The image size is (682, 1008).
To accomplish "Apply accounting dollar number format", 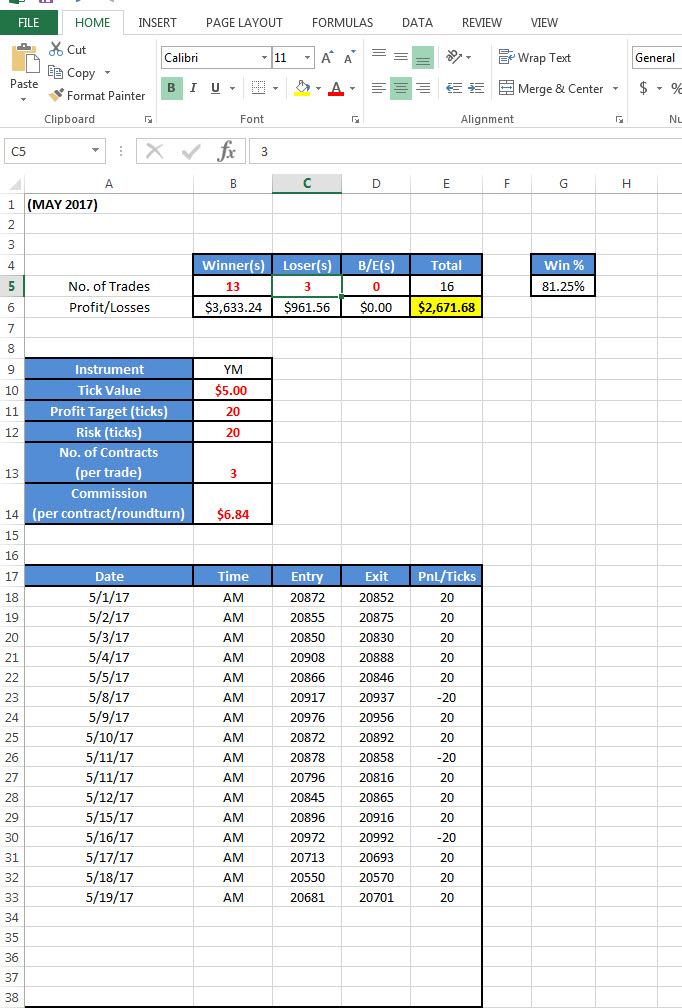I will 643,88.
